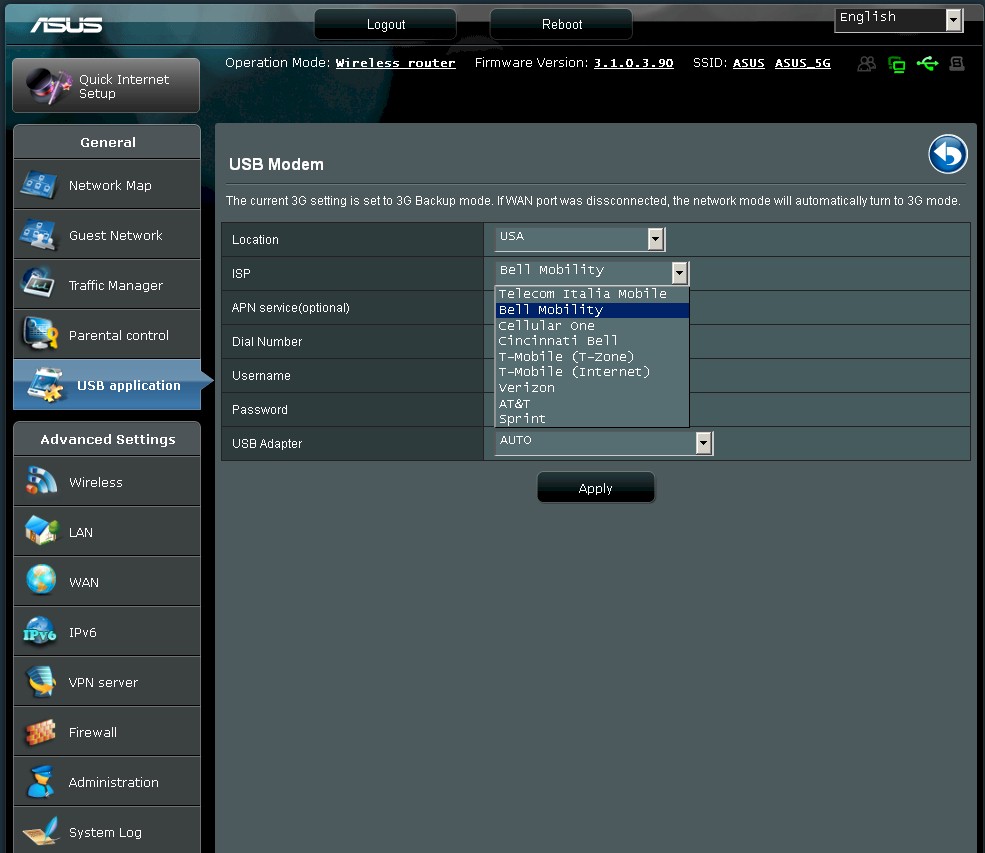Click the General section header

[107, 142]
